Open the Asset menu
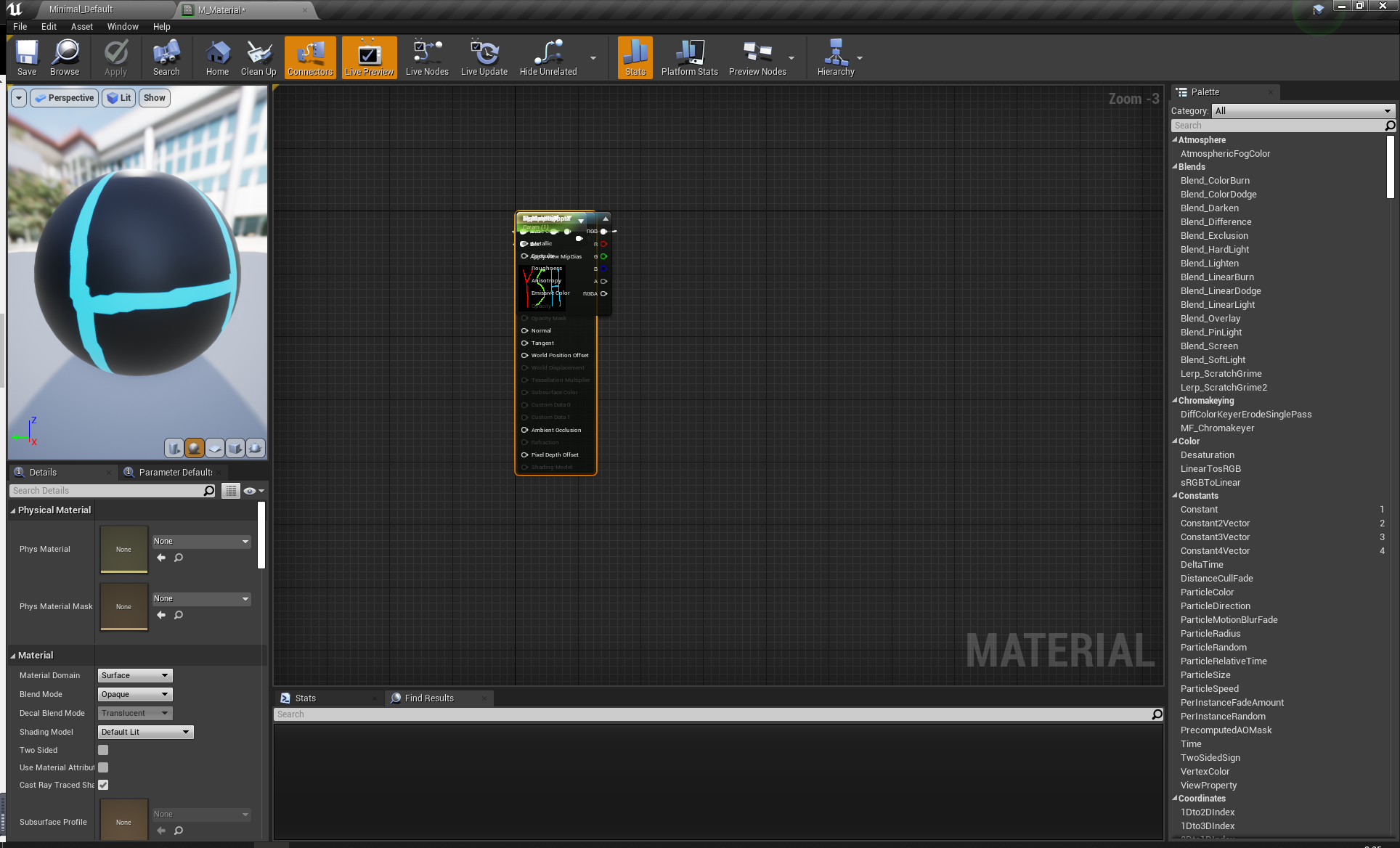Image resolution: width=1400 pixels, height=848 pixels. point(82,26)
